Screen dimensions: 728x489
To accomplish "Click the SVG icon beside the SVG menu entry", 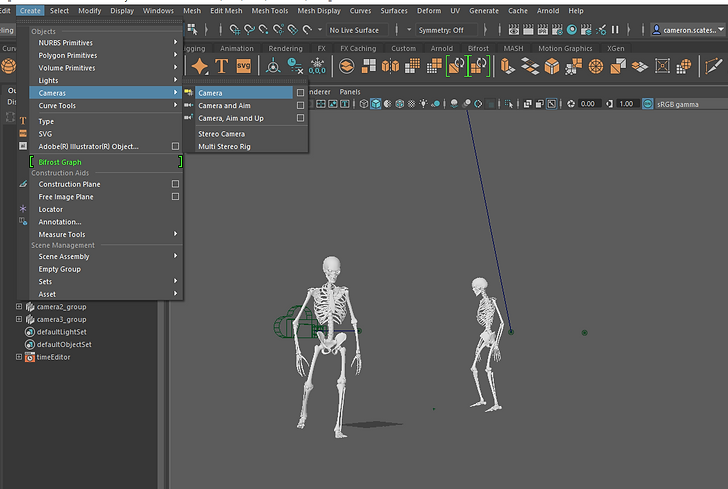I will (x=23, y=134).
